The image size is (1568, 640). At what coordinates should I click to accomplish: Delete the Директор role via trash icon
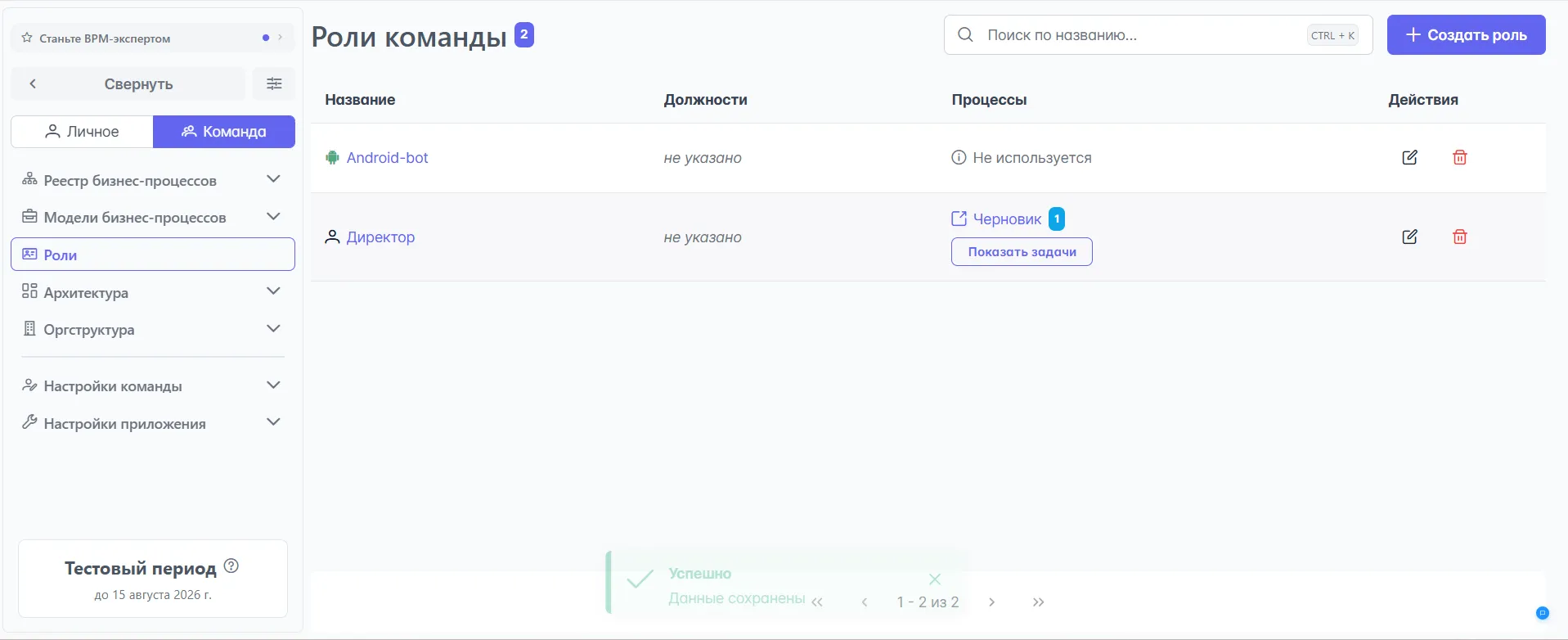[x=1459, y=237]
